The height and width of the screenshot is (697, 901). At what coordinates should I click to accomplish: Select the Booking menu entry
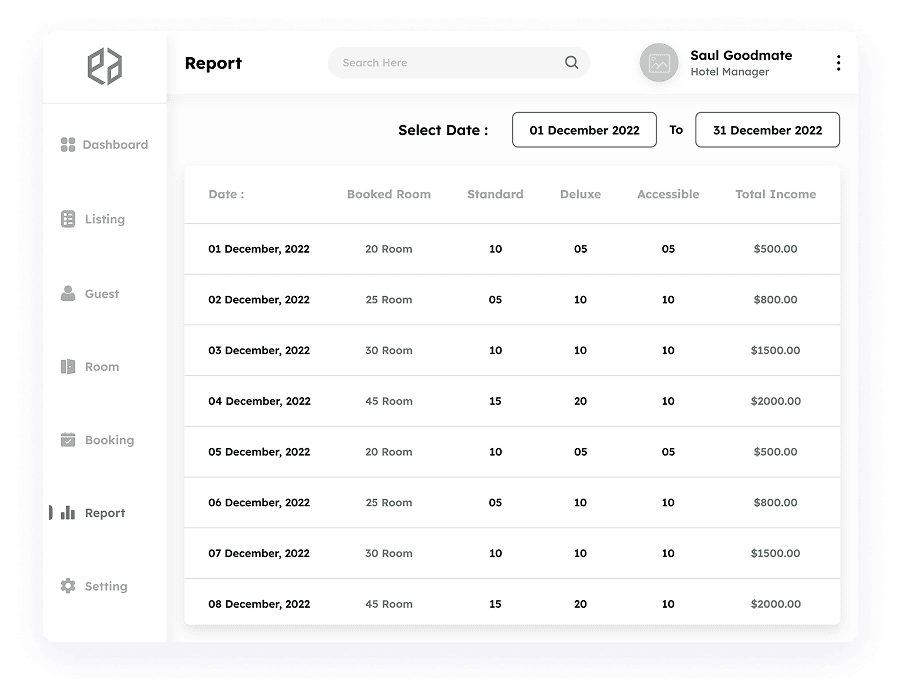(109, 439)
